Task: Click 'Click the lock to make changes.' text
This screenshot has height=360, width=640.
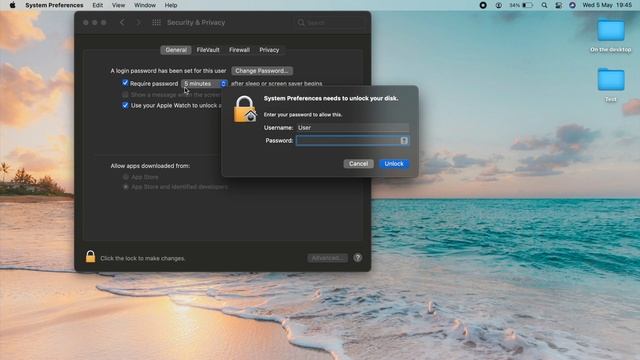Action: [142, 258]
